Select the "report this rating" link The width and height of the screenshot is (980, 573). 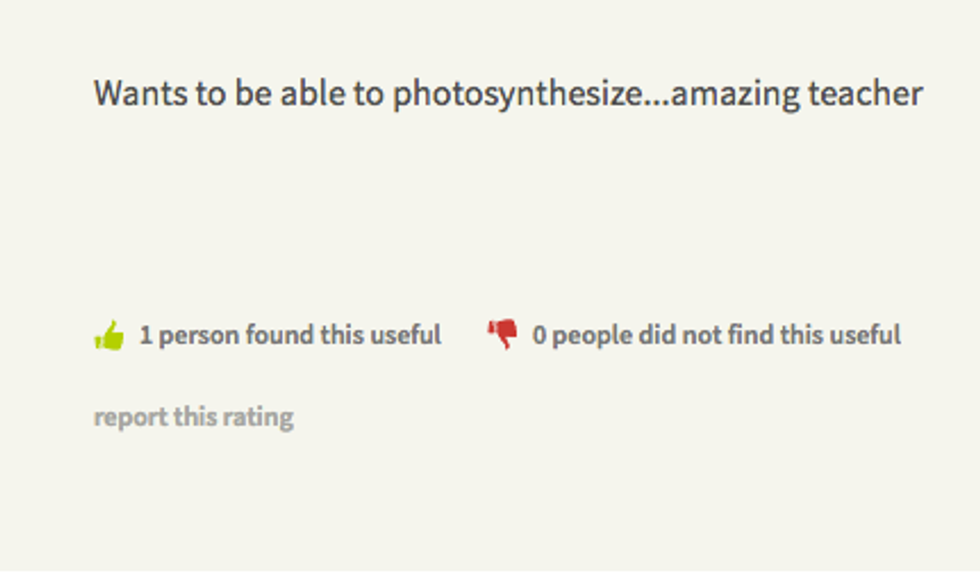click(x=193, y=416)
